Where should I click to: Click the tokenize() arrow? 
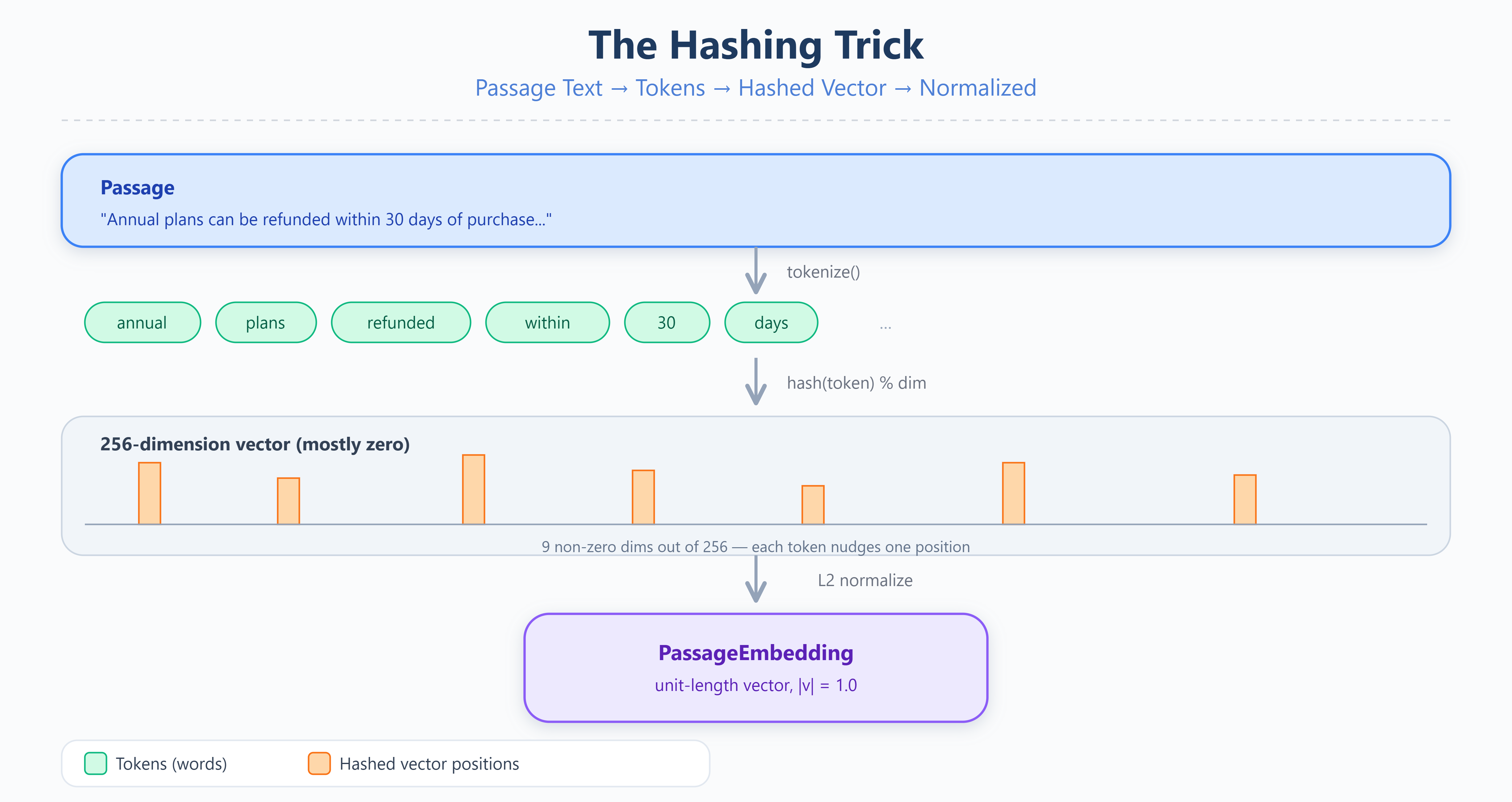(x=755, y=271)
